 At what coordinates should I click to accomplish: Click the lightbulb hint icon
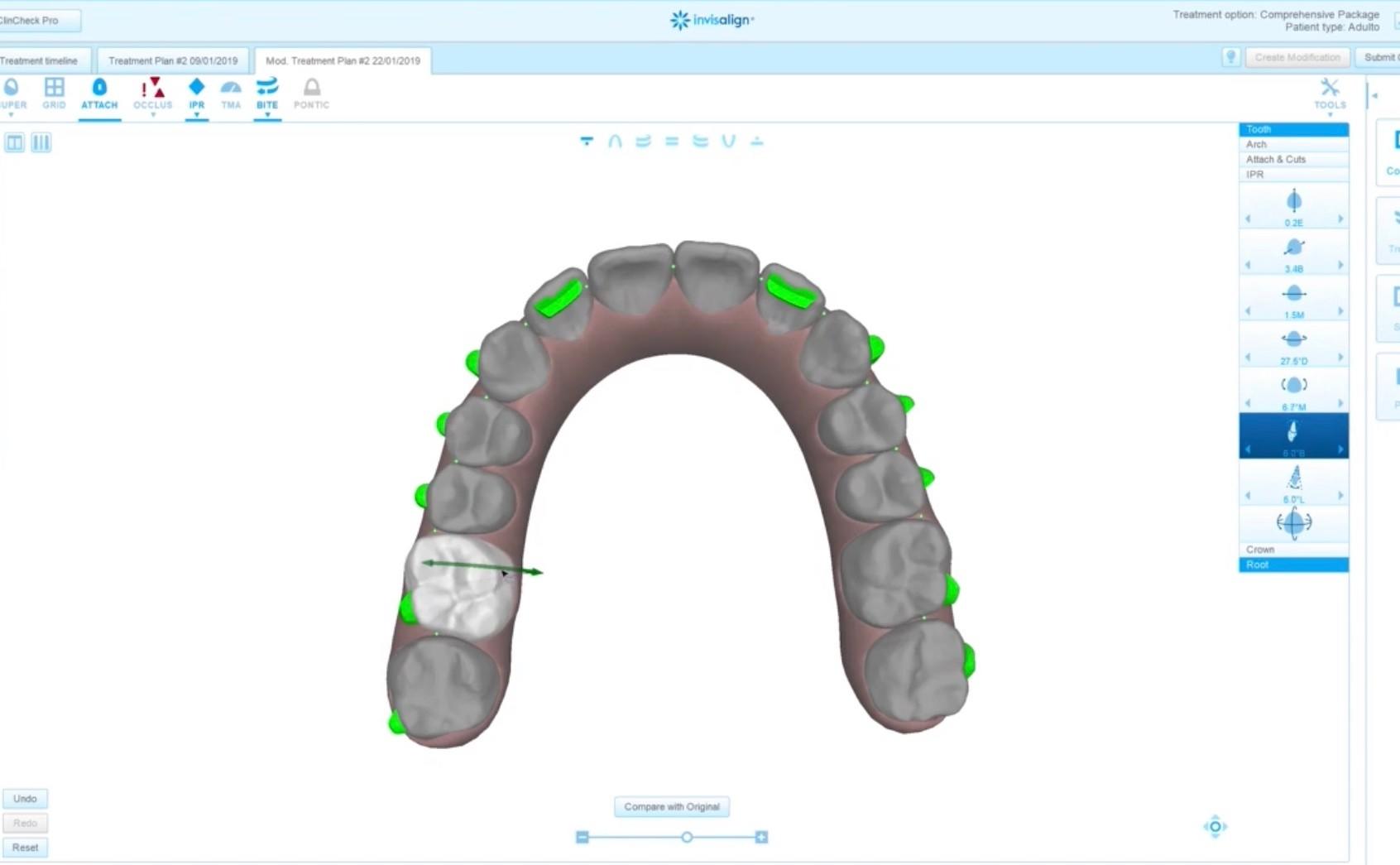click(x=1230, y=57)
